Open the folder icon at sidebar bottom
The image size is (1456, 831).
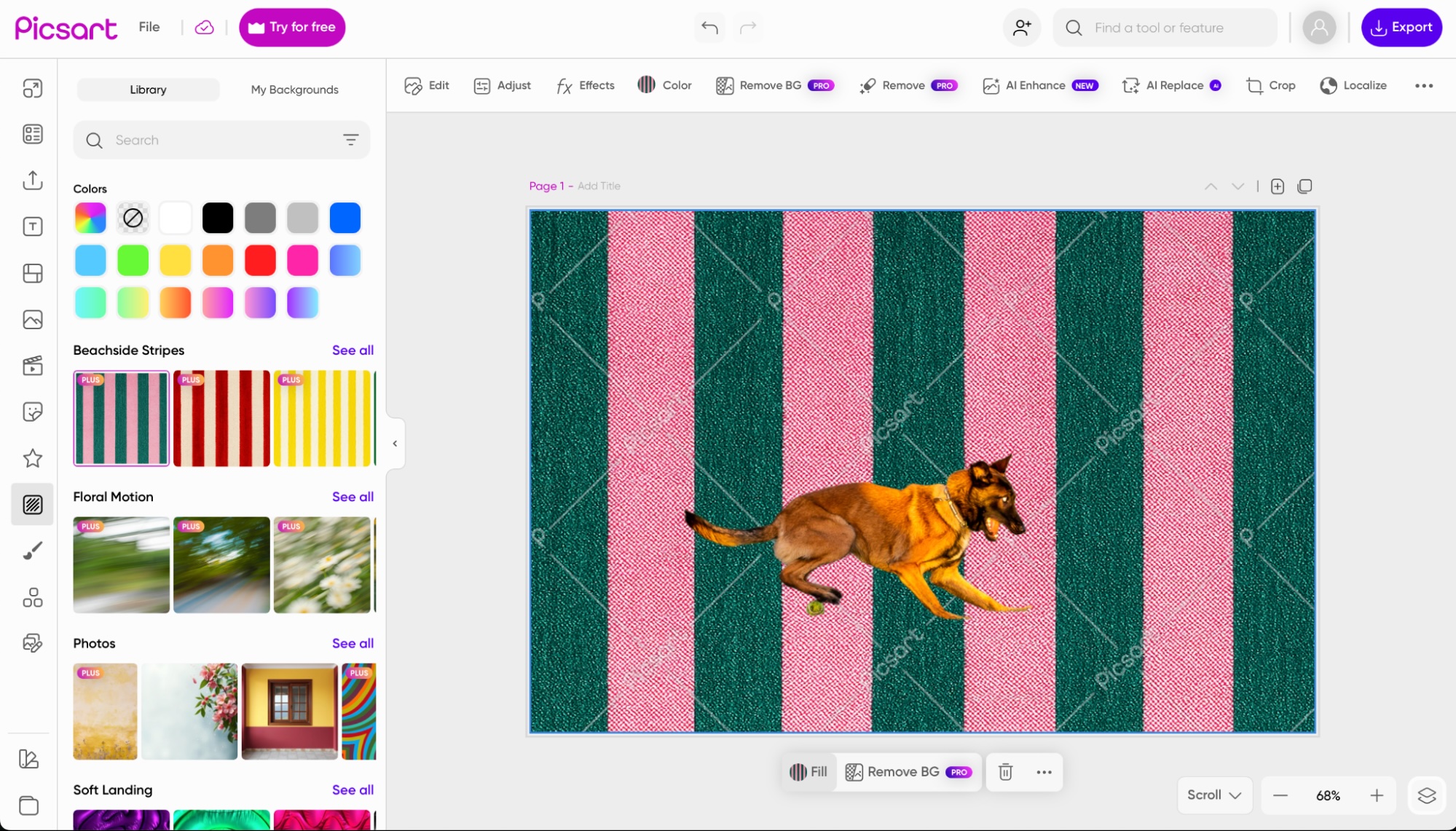[x=28, y=806]
